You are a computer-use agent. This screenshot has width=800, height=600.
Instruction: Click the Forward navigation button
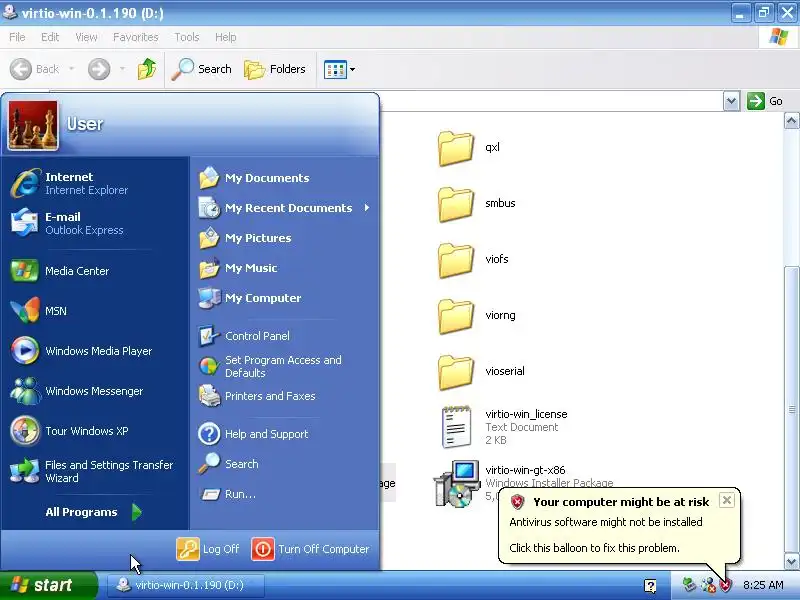(99, 69)
